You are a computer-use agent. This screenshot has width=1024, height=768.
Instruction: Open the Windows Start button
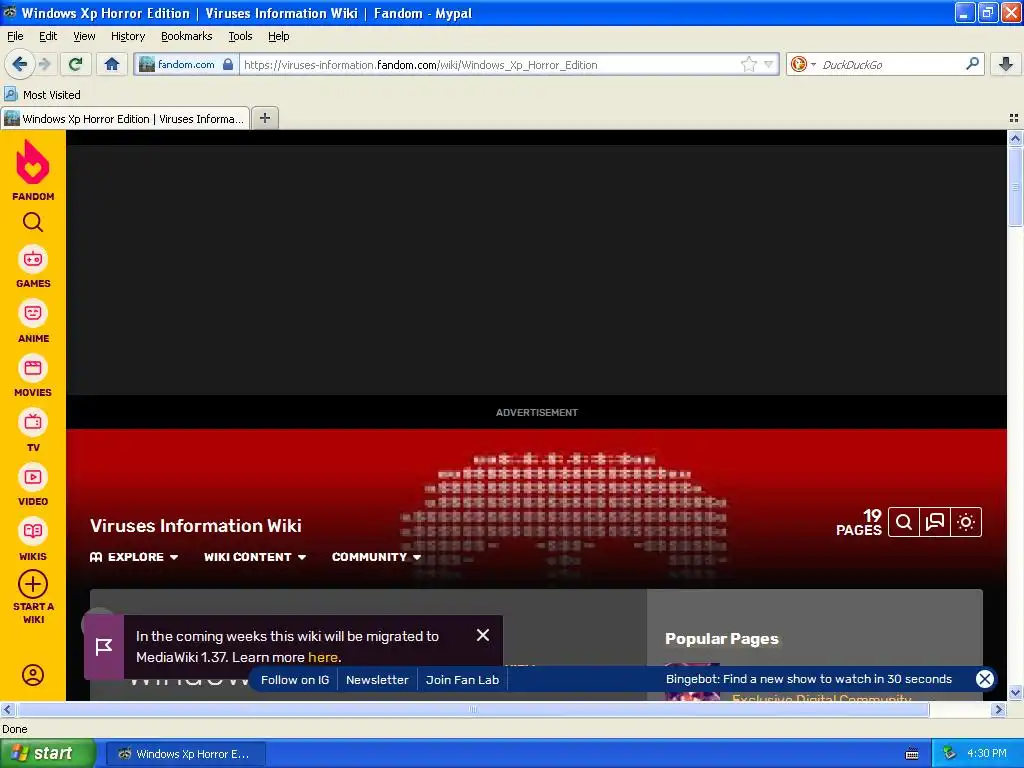(47, 753)
